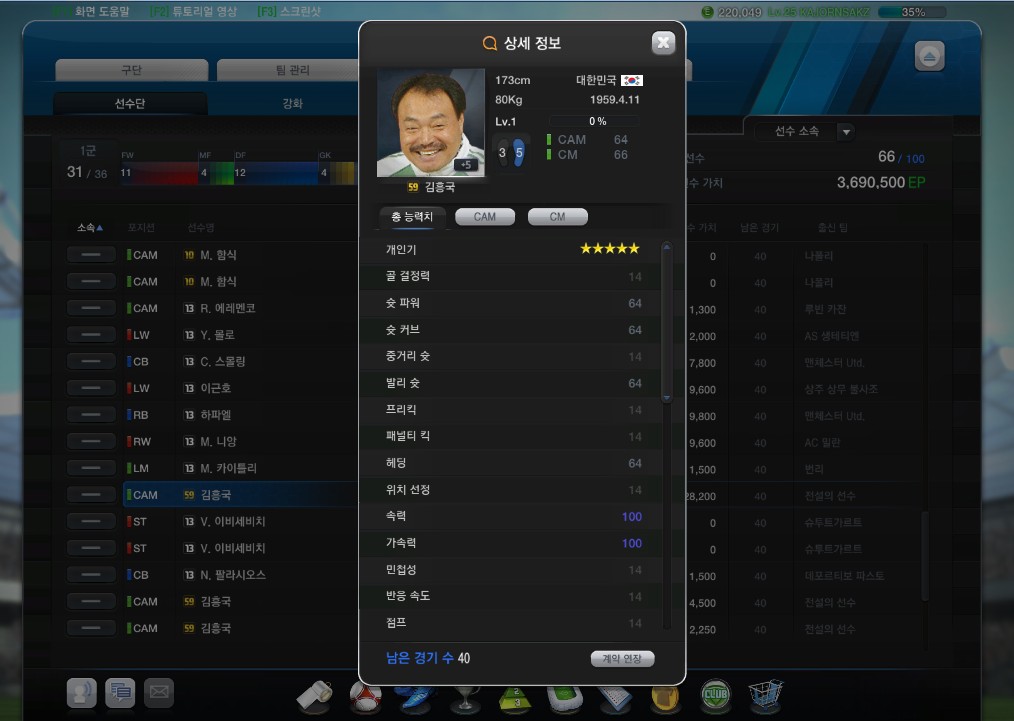Sort by the 선수명 column header

tap(200, 228)
